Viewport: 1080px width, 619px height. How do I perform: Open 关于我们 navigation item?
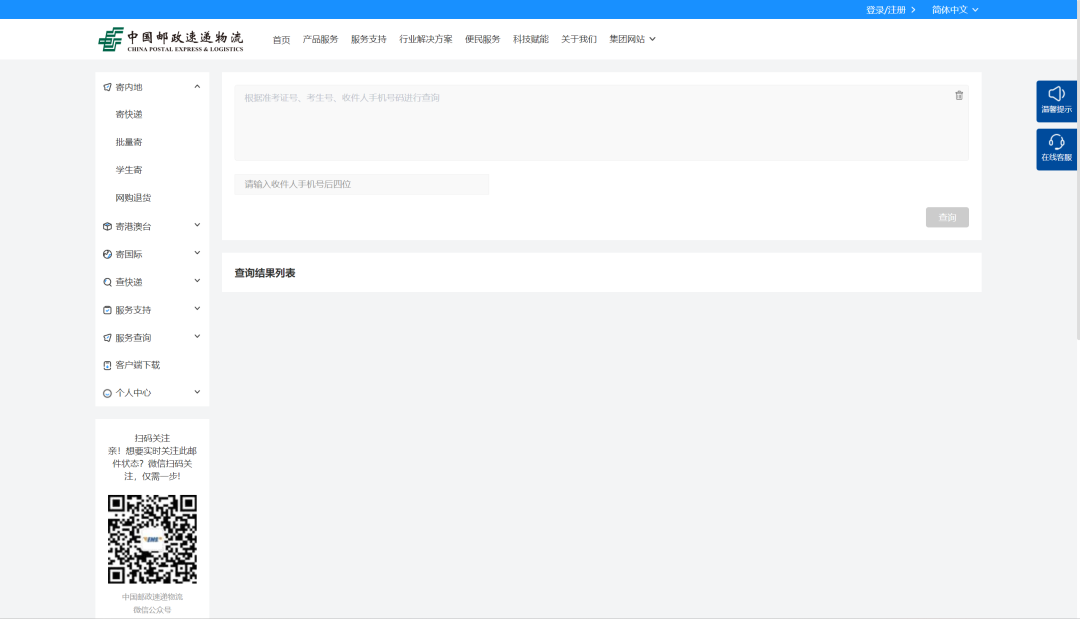point(579,39)
